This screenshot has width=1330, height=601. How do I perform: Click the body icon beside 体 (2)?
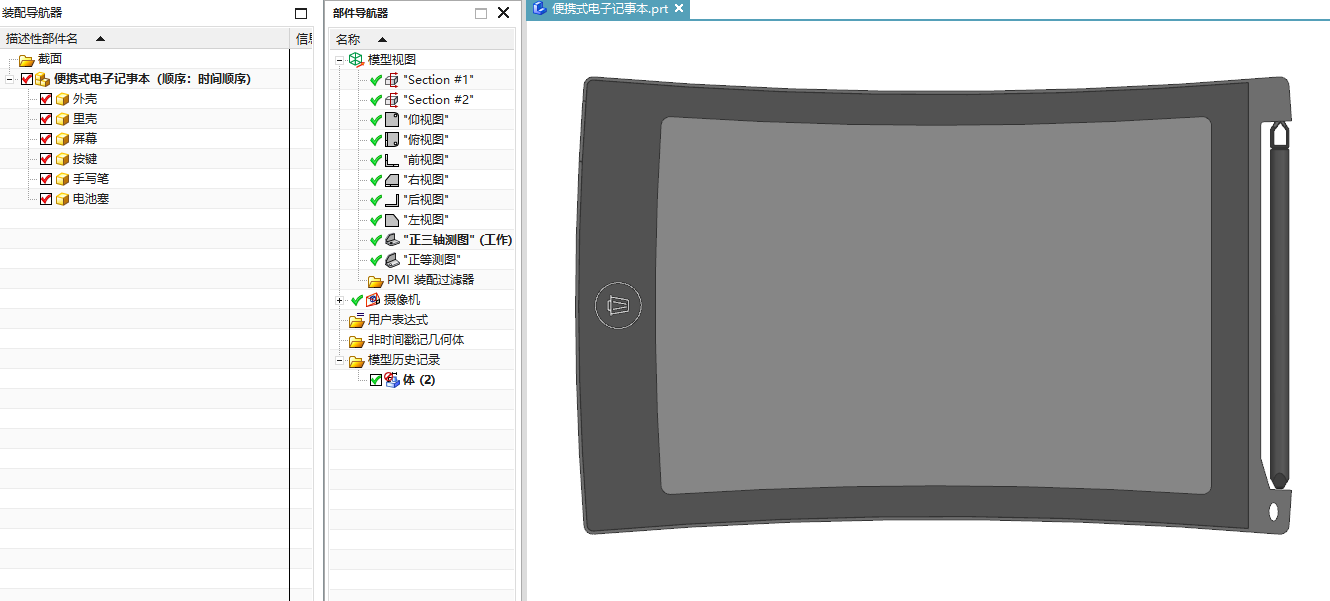392,380
